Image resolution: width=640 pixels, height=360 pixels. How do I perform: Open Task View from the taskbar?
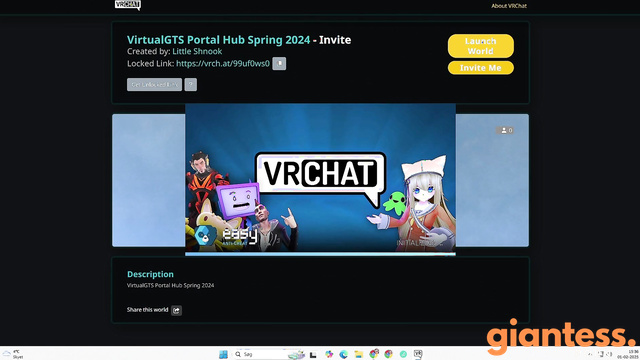click(x=313, y=355)
